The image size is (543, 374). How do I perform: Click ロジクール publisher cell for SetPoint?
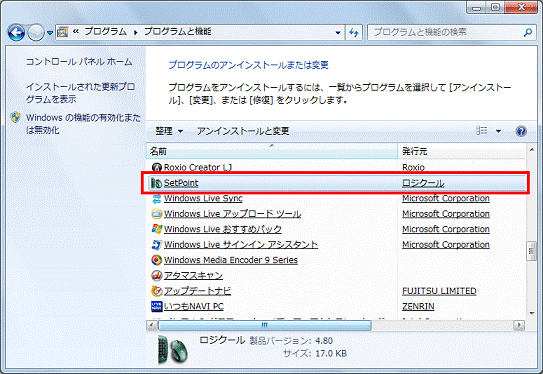pyautogui.click(x=423, y=183)
